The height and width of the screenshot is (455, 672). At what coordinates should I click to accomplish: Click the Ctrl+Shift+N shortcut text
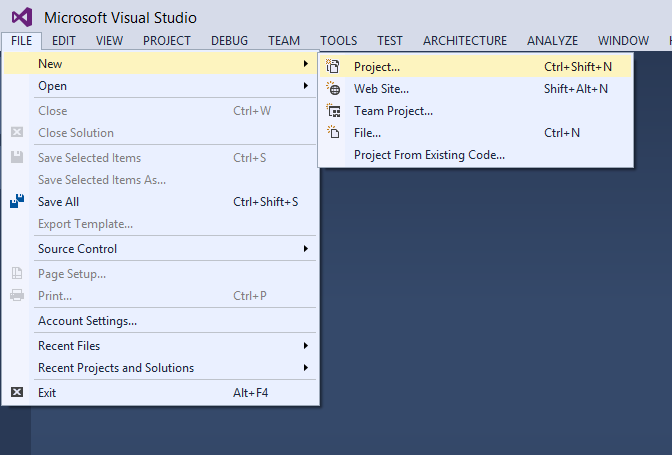[x=578, y=66]
